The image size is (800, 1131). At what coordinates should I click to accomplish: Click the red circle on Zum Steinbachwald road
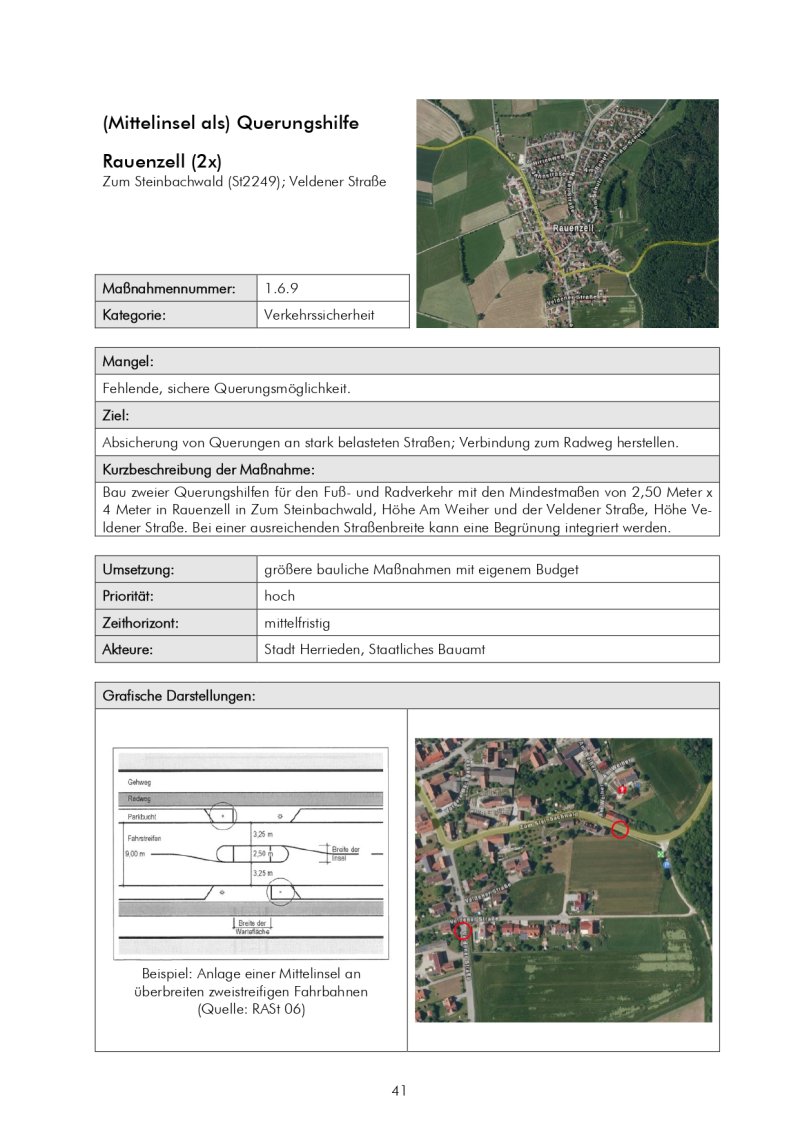[620, 829]
